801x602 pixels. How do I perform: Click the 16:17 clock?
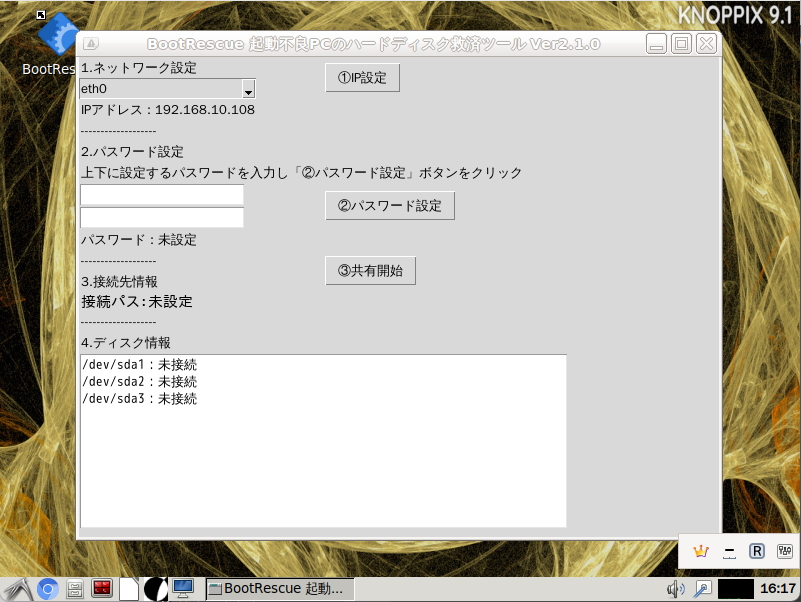pos(778,589)
